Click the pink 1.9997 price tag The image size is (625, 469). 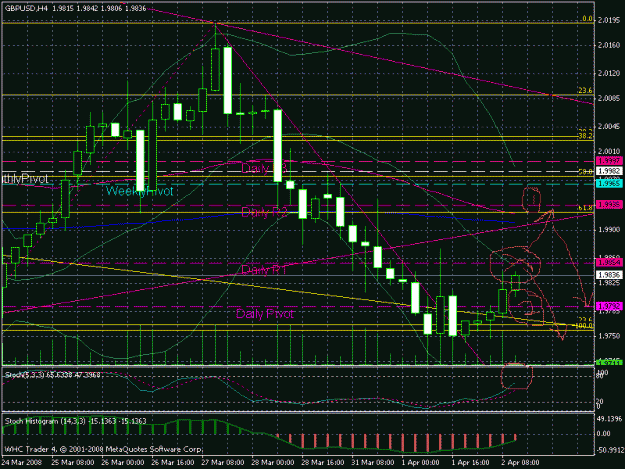(609, 161)
